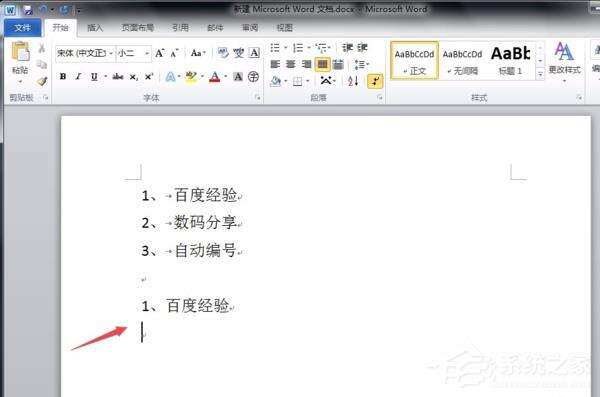
Task: Toggle show/hide paragraph marks button
Action: 375,80
